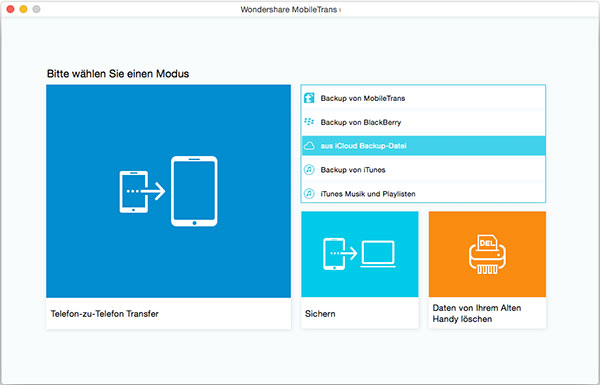Click the BlackBerry logo icon

tap(309, 122)
